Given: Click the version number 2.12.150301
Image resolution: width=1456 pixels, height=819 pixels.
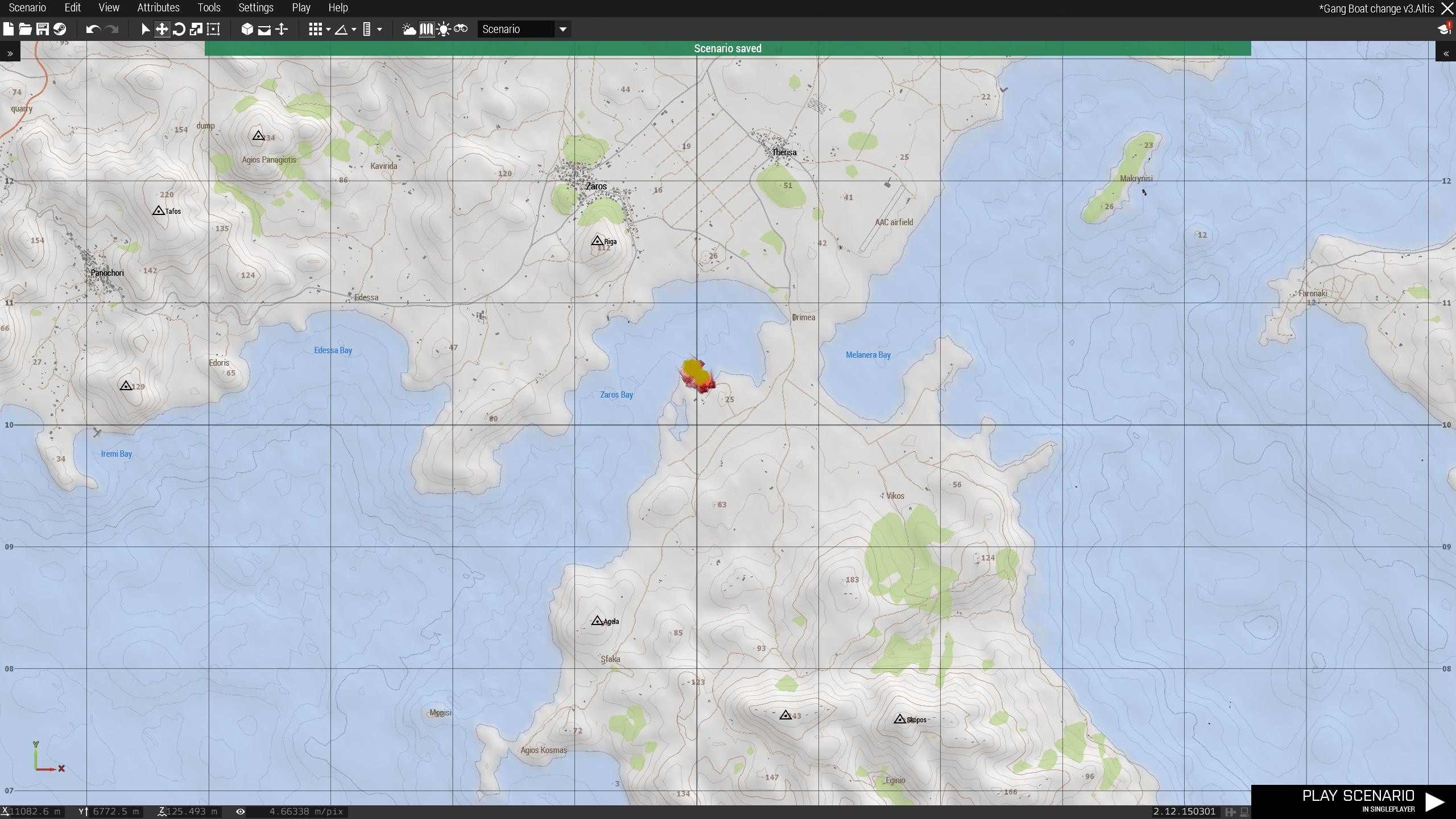Looking at the screenshot, I should point(1185,812).
